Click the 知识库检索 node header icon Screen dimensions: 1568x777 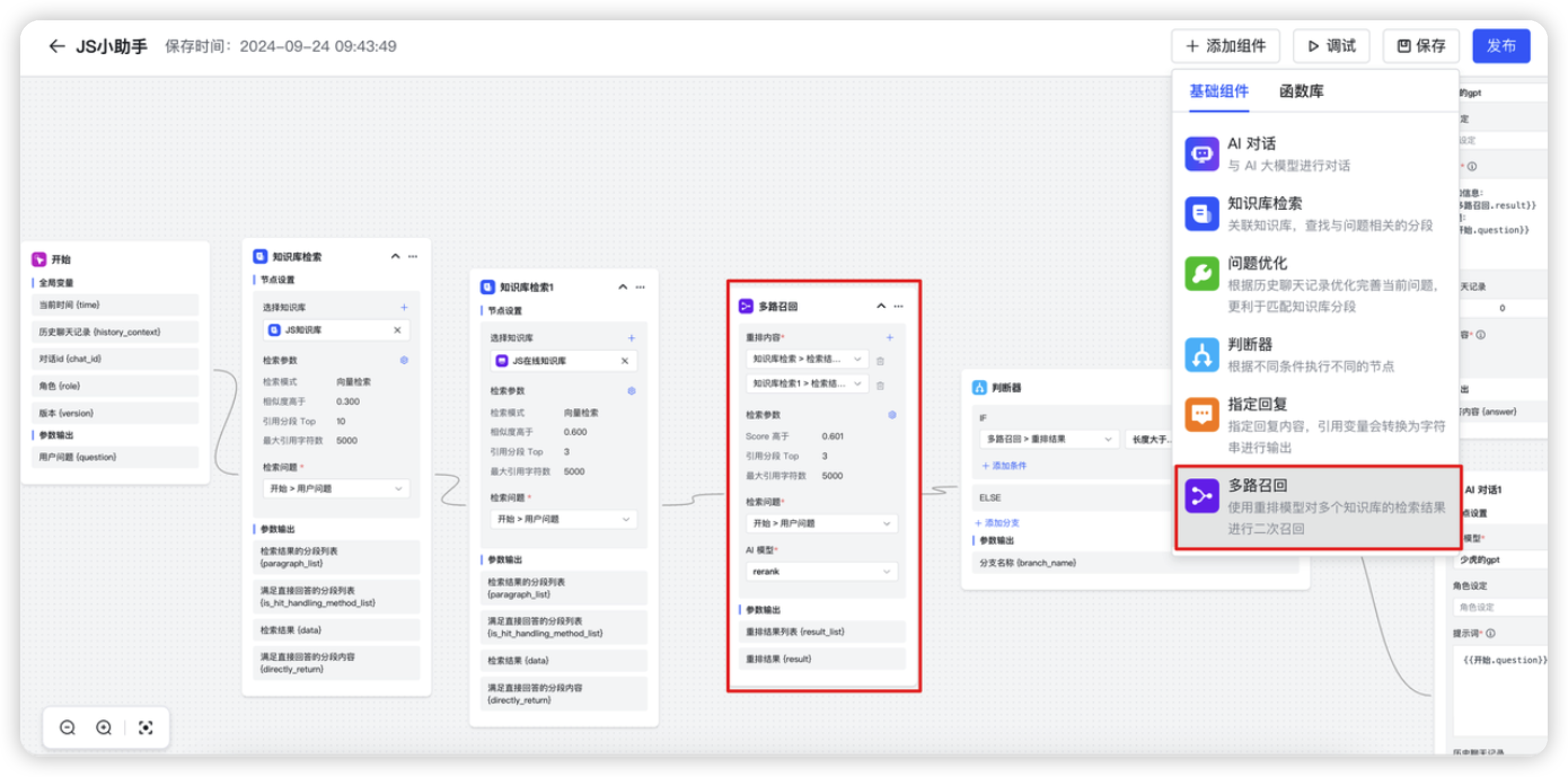[x=260, y=256]
